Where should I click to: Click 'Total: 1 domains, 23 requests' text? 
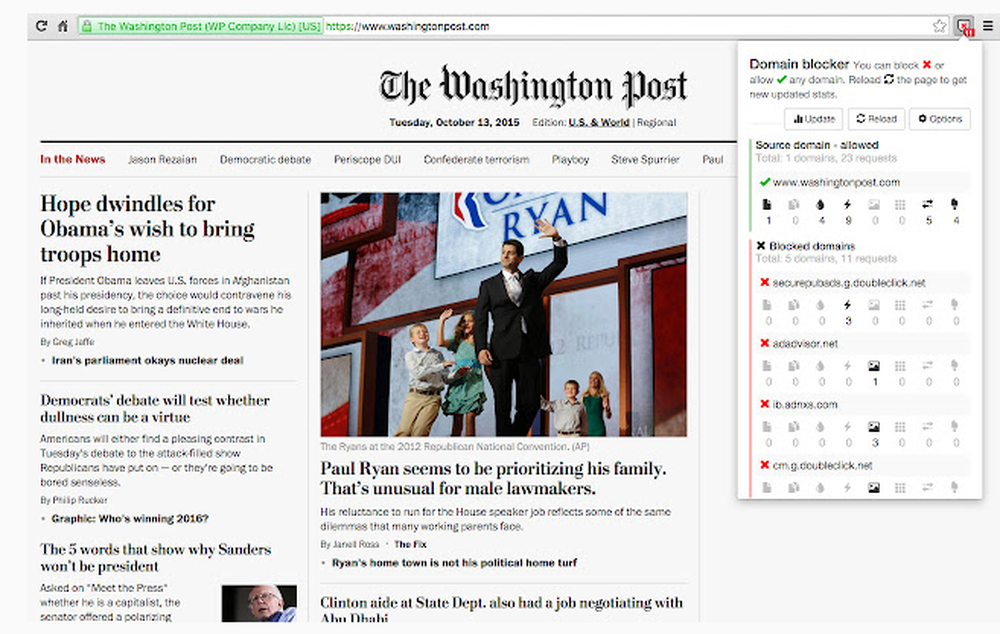click(x=826, y=158)
